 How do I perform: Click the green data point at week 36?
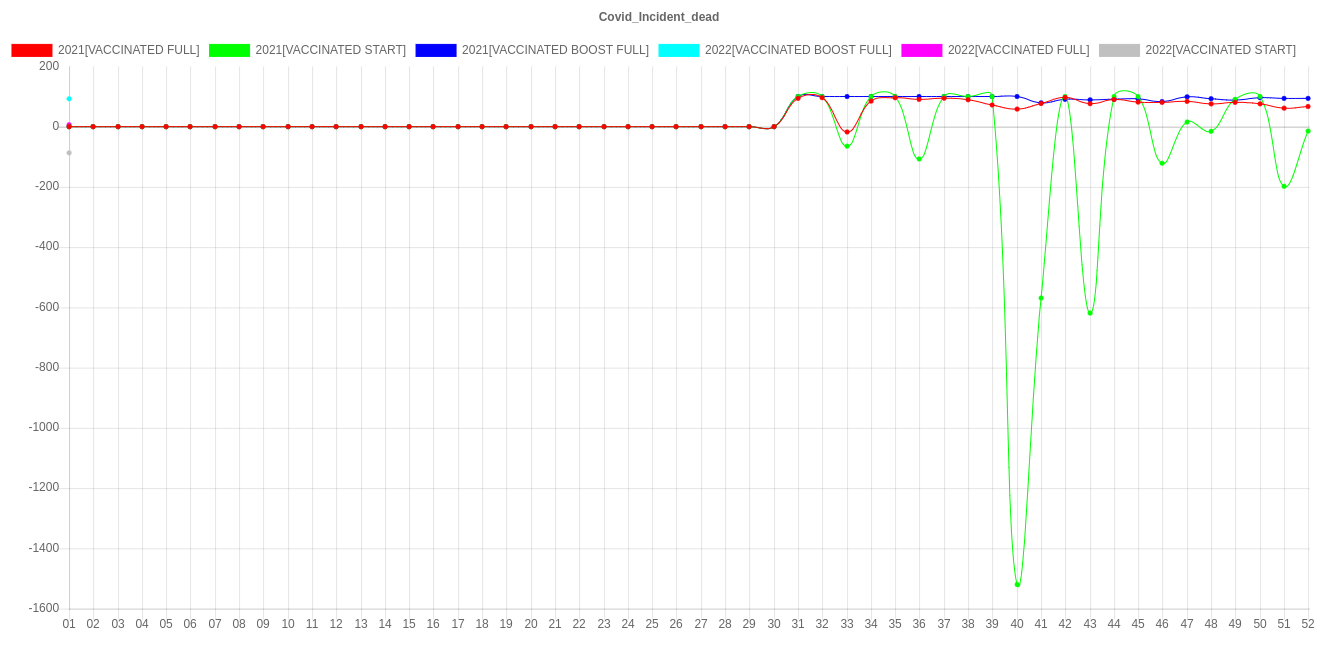point(919,159)
